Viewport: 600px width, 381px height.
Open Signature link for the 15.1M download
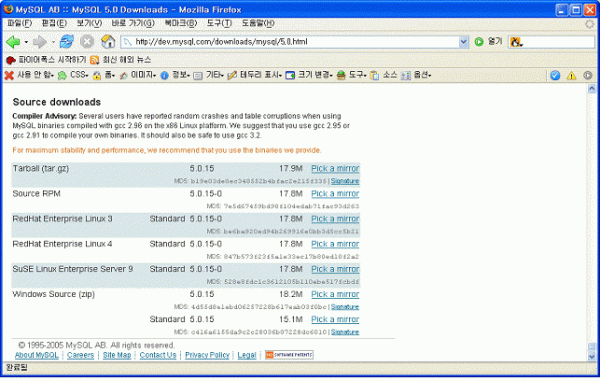[x=345, y=332]
